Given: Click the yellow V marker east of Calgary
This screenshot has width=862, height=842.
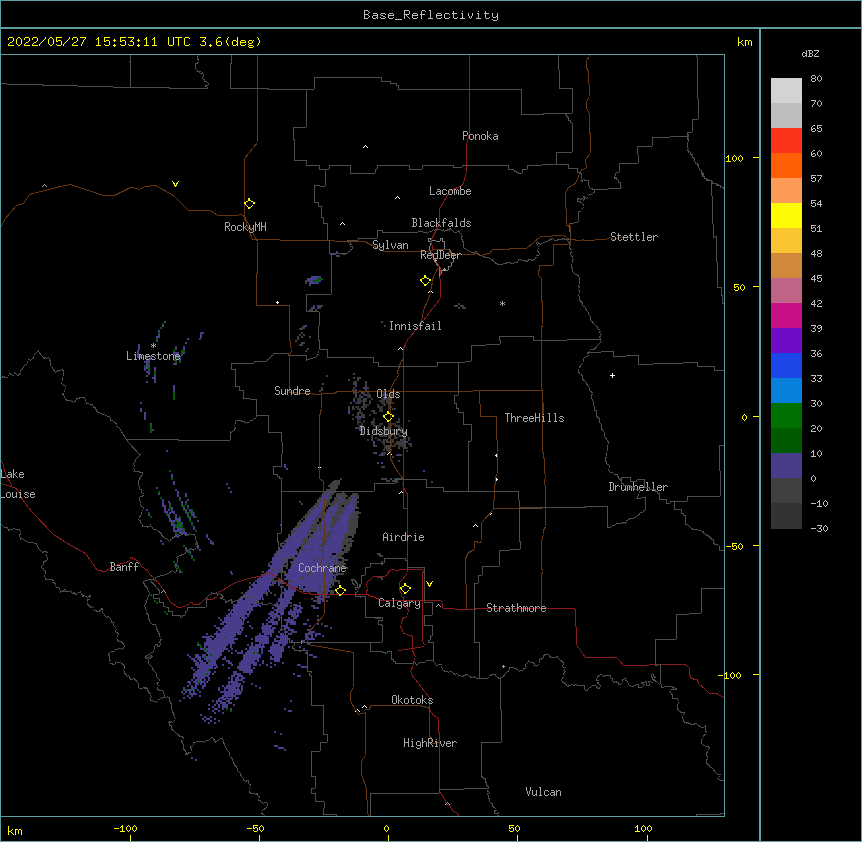Looking at the screenshot, I should (x=429, y=584).
